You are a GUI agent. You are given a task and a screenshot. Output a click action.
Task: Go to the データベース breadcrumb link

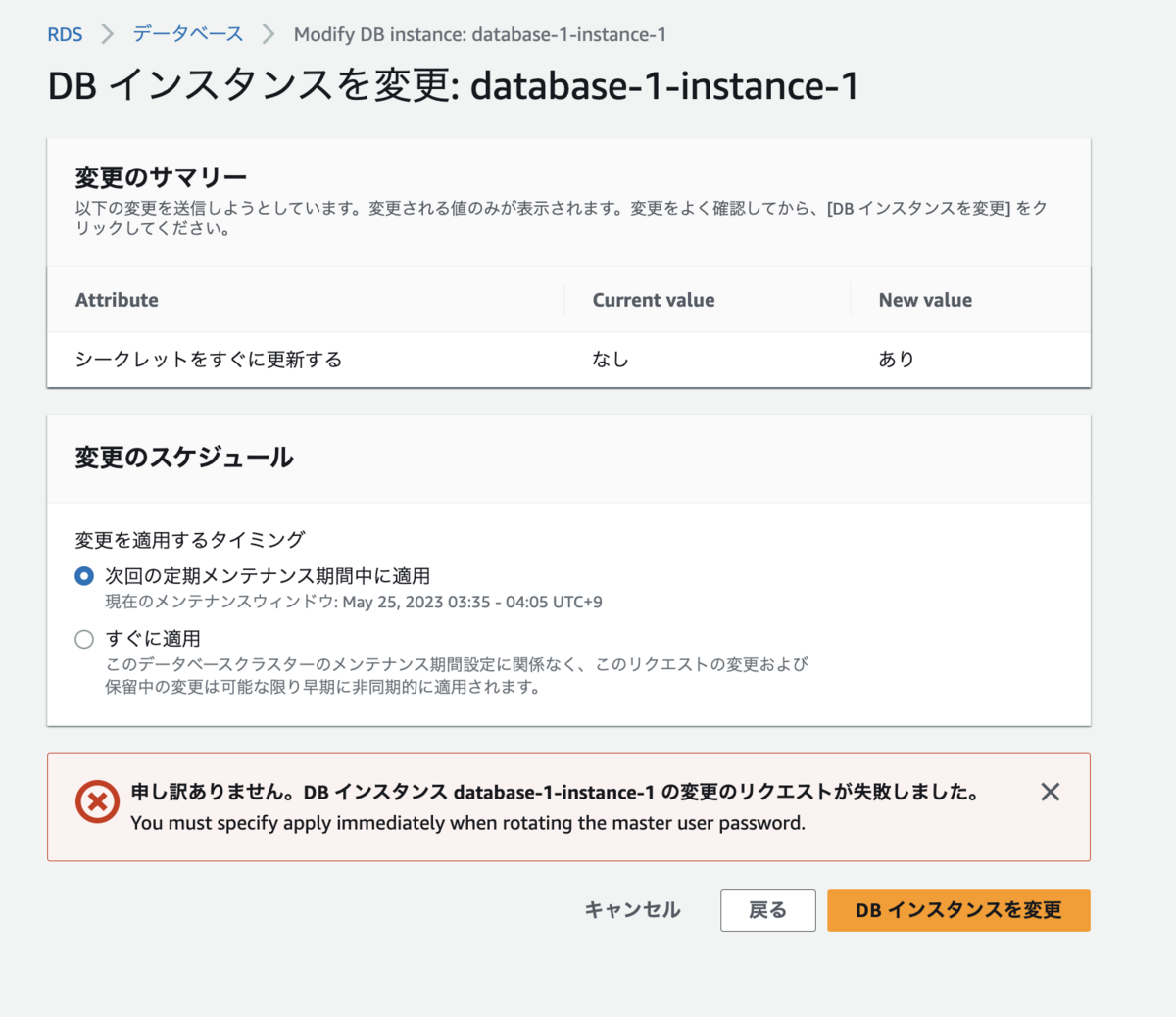coord(188,34)
